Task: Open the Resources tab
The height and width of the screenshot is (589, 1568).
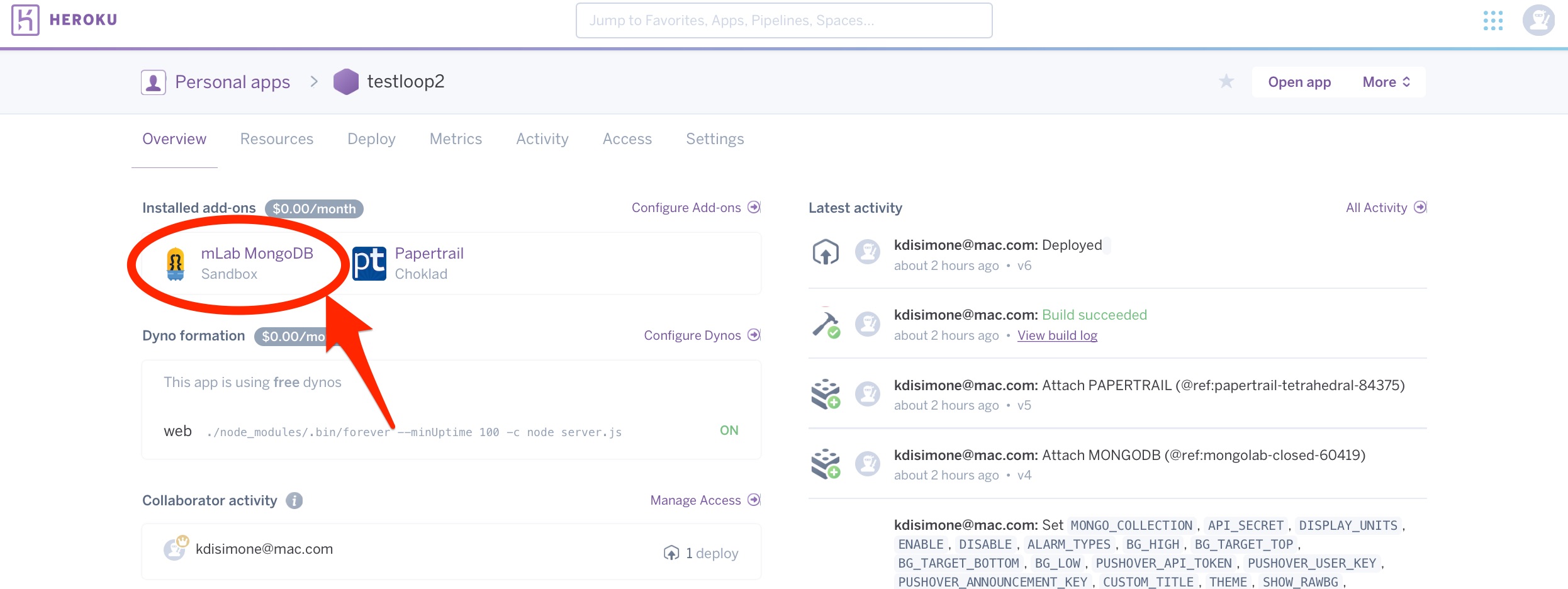Action: [277, 139]
